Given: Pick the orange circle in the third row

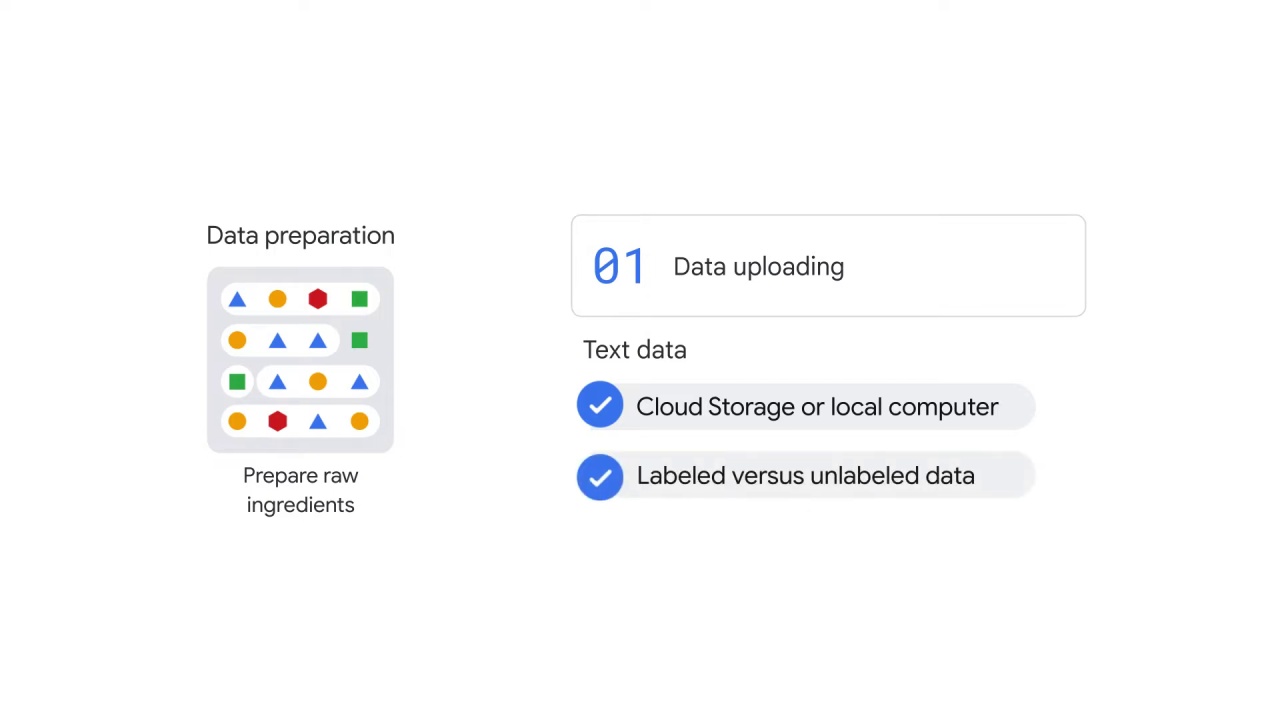Looking at the screenshot, I should click(318, 381).
